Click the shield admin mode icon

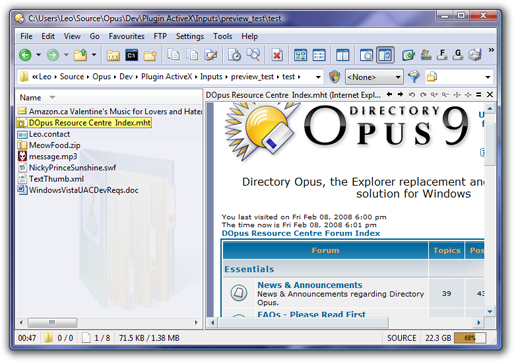pyautogui.click(x=334, y=77)
